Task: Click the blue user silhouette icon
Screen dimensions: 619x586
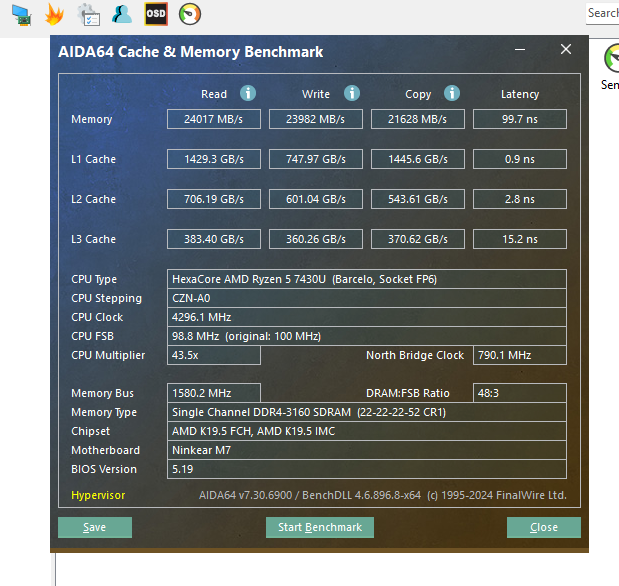Action: (x=122, y=14)
